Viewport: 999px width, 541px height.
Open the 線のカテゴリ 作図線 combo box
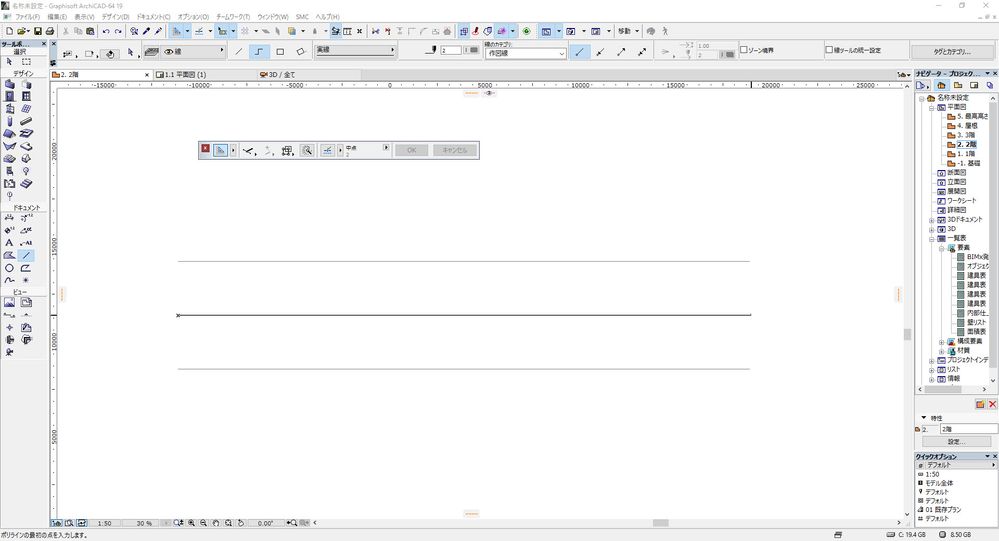coord(525,54)
